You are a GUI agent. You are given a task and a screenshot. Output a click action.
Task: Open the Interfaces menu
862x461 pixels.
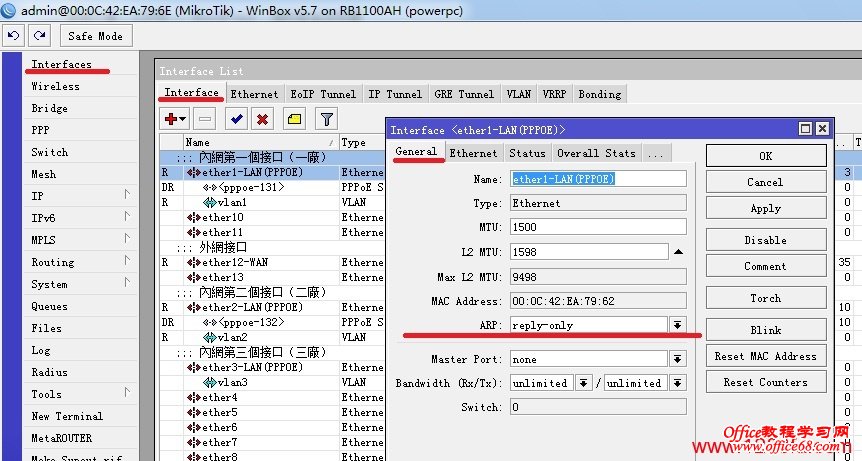(x=61, y=64)
